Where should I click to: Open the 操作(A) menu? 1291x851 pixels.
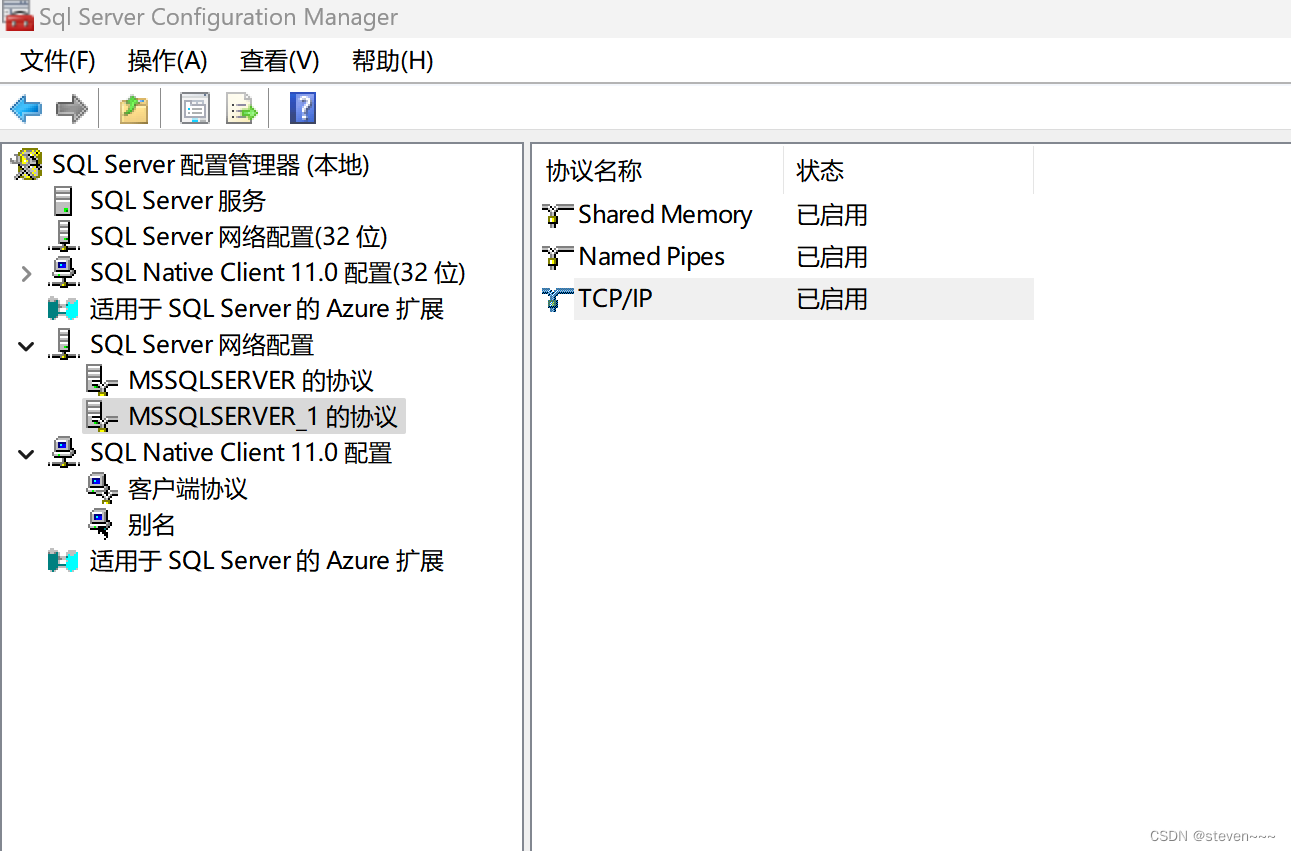[x=168, y=61]
